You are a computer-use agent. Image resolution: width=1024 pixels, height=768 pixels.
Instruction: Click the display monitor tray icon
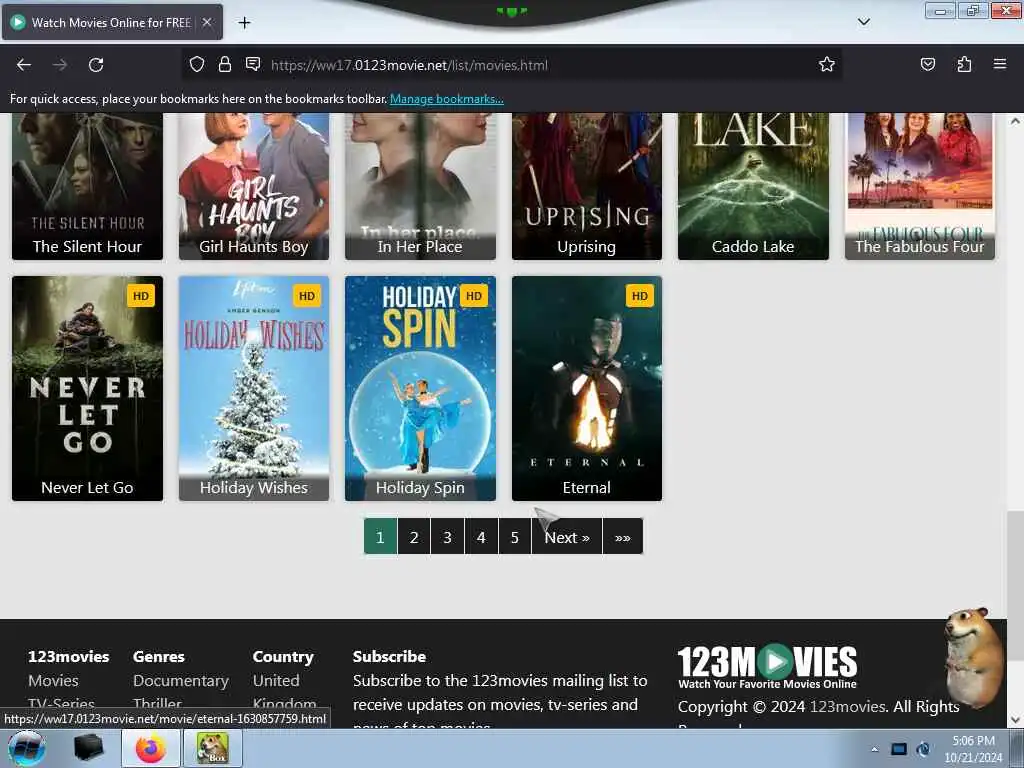click(x=899, y=749)
